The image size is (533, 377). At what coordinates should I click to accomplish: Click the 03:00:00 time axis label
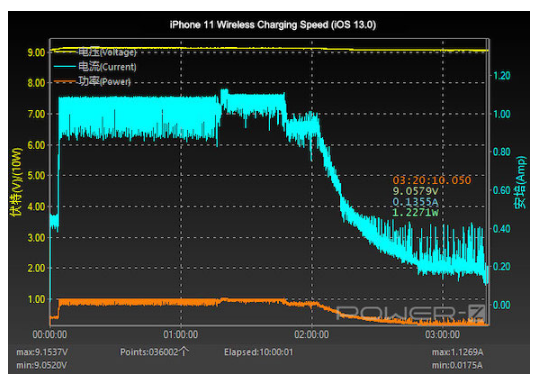point(443,335)
